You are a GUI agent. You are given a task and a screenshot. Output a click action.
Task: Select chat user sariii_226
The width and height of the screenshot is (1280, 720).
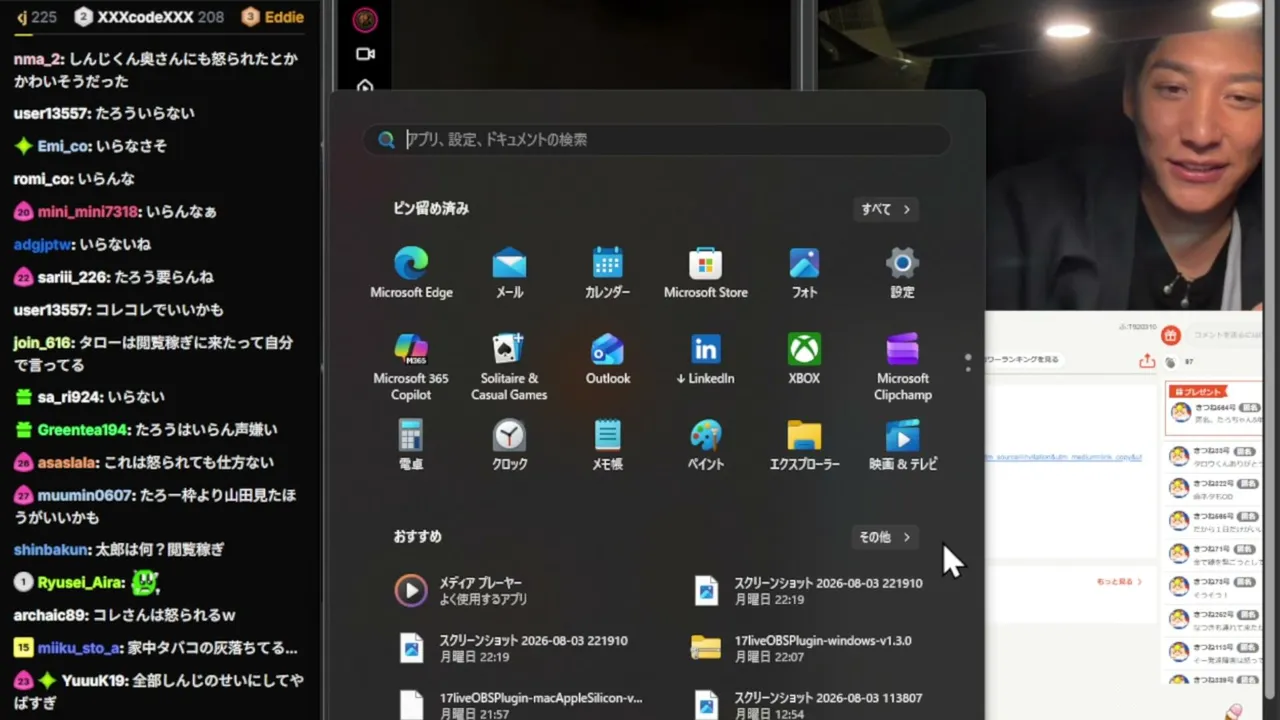[74, 277]
